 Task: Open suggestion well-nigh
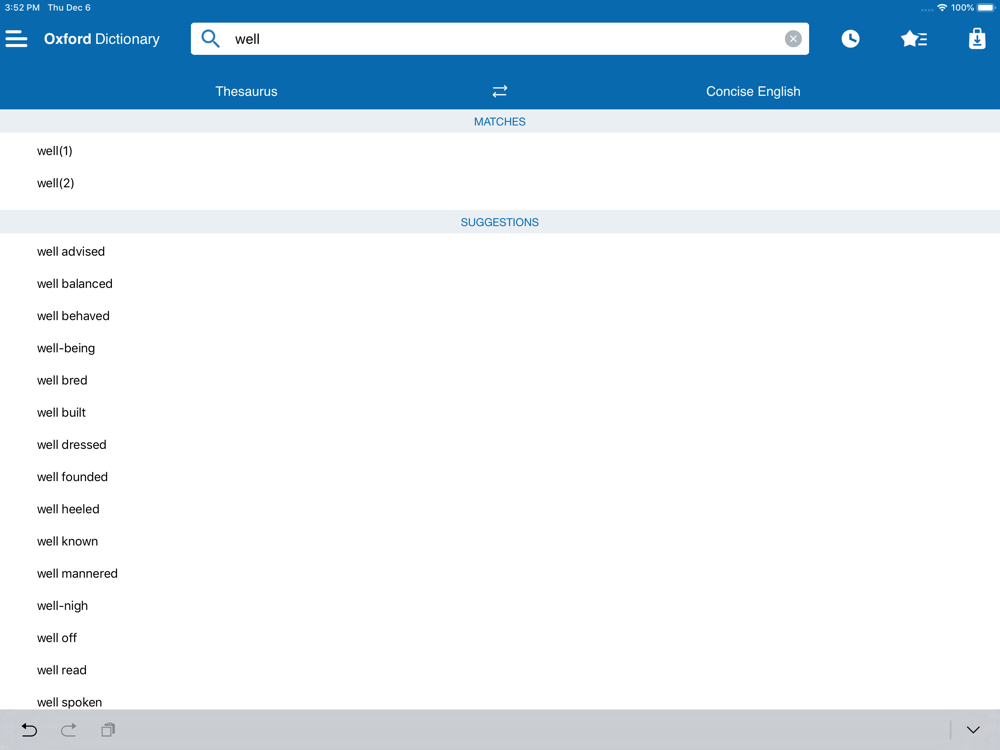click(x=500, y=606)
